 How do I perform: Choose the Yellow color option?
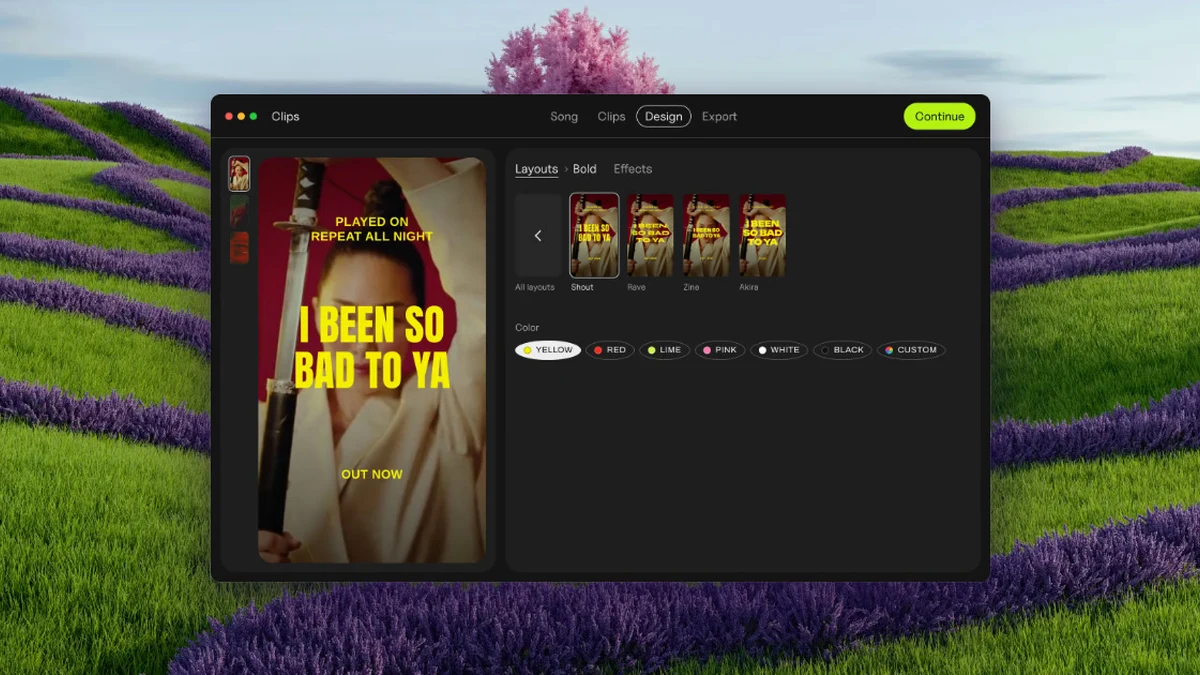(x=548, y=350)
